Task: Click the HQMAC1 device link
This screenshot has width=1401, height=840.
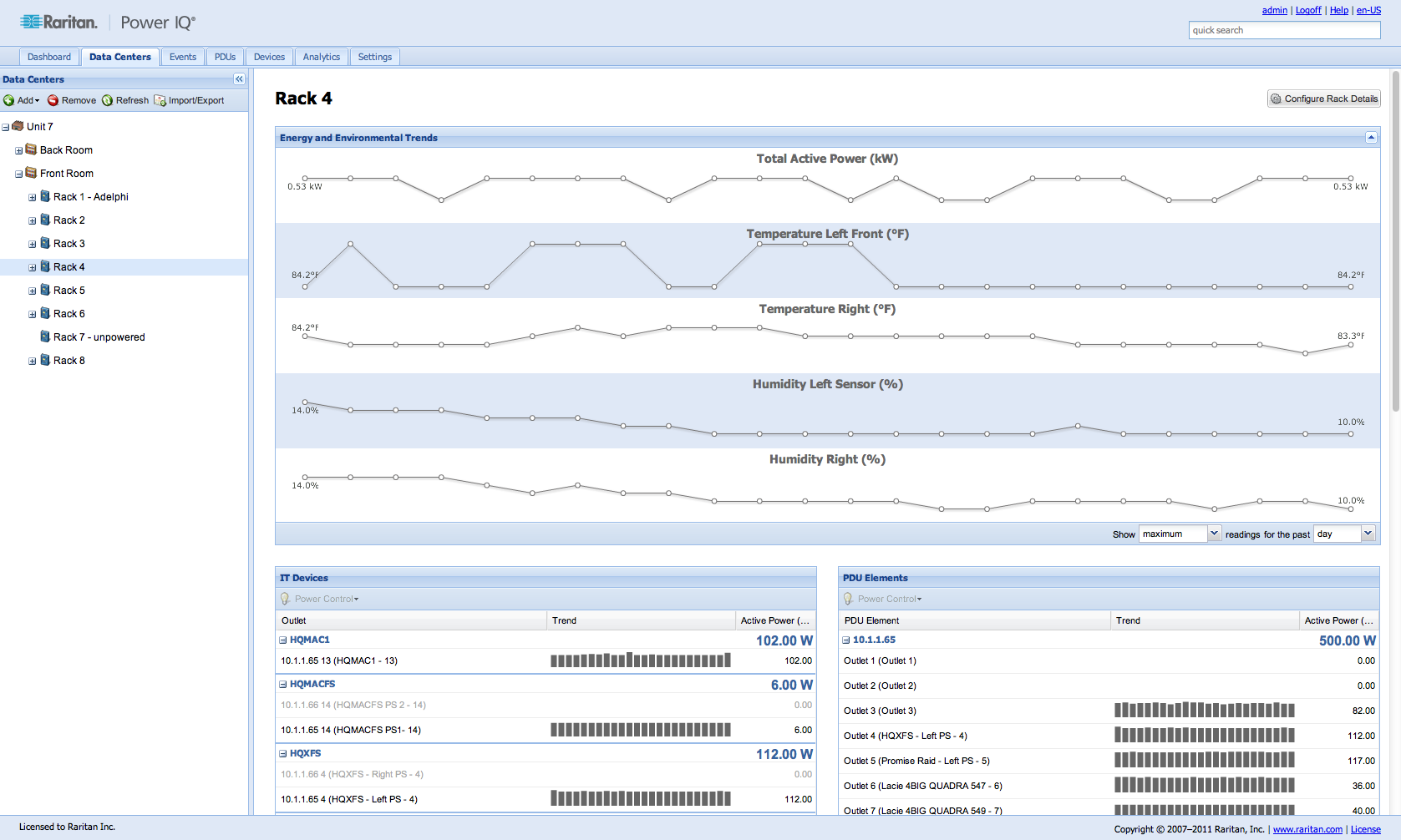Action: (310, 640)
